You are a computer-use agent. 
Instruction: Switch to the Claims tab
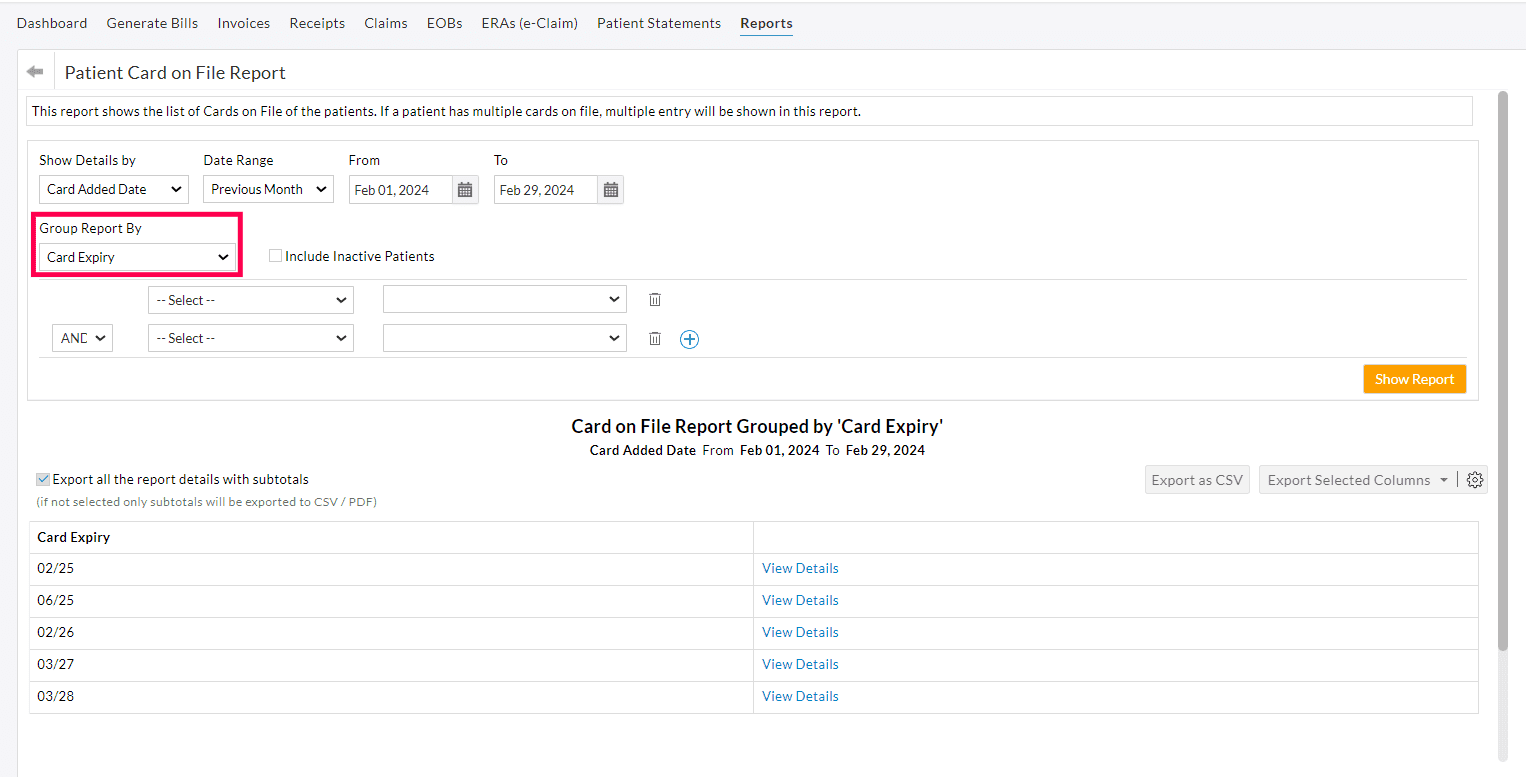click(386, 22)
